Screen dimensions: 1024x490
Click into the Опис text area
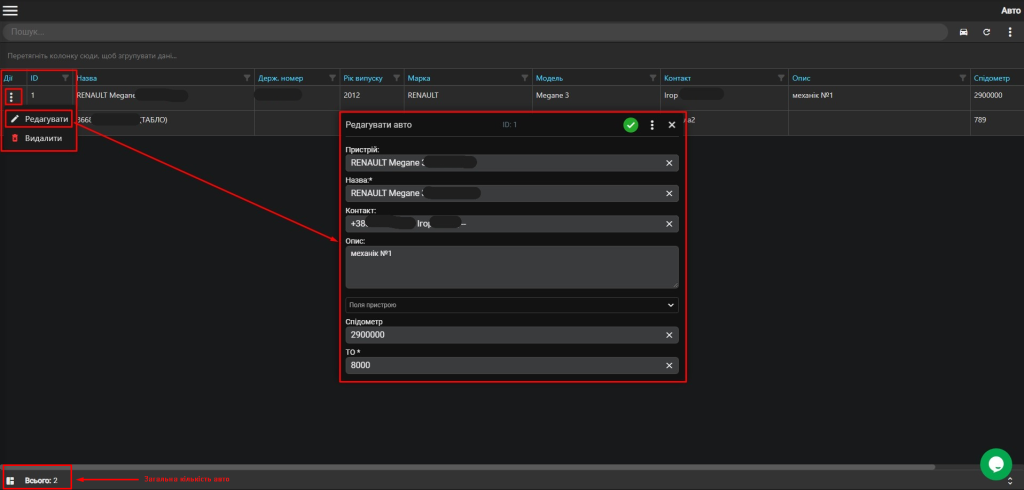[512, 267]
